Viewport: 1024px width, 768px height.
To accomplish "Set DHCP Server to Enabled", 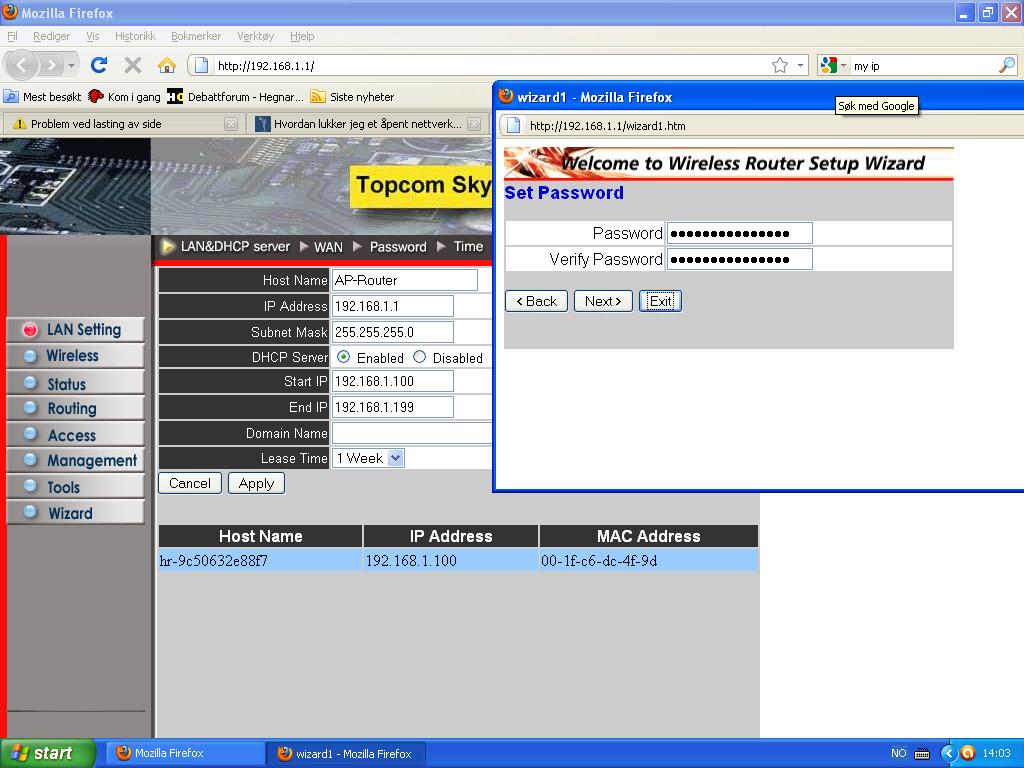I will click(344, 357).
